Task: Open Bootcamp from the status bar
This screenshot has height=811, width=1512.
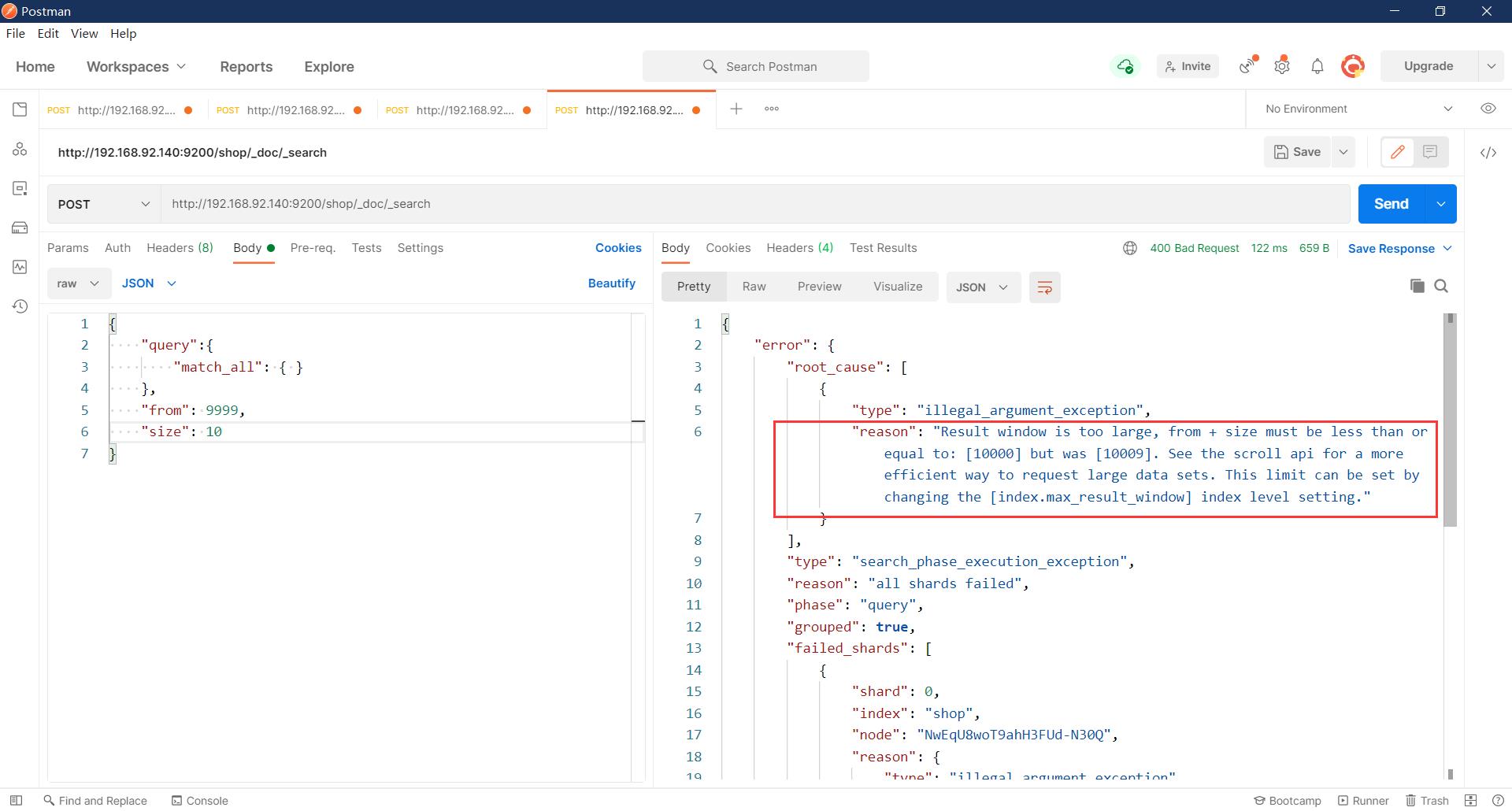Action: [1288, 800]
